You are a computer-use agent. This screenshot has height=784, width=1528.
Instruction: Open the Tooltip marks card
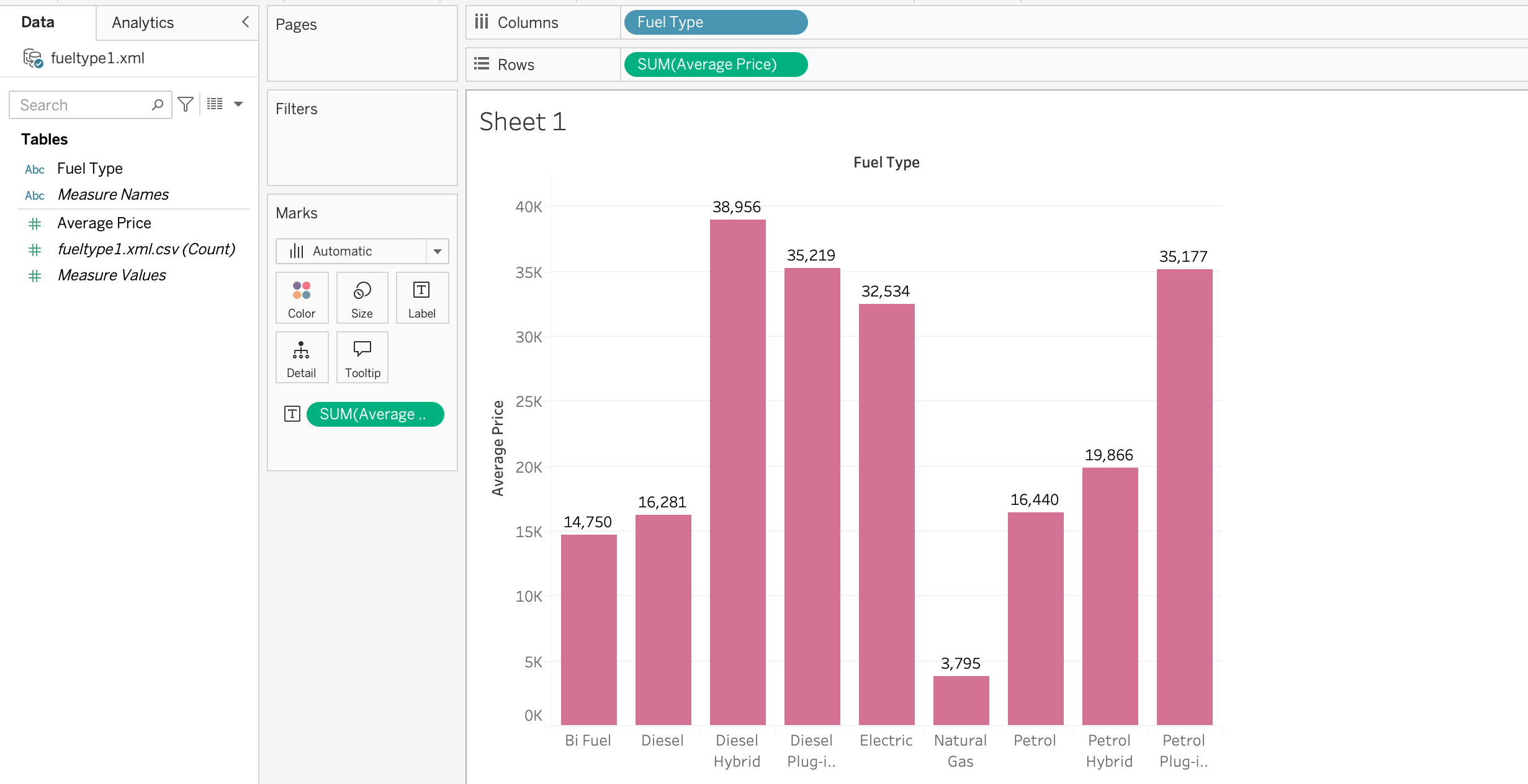[362, 358]
